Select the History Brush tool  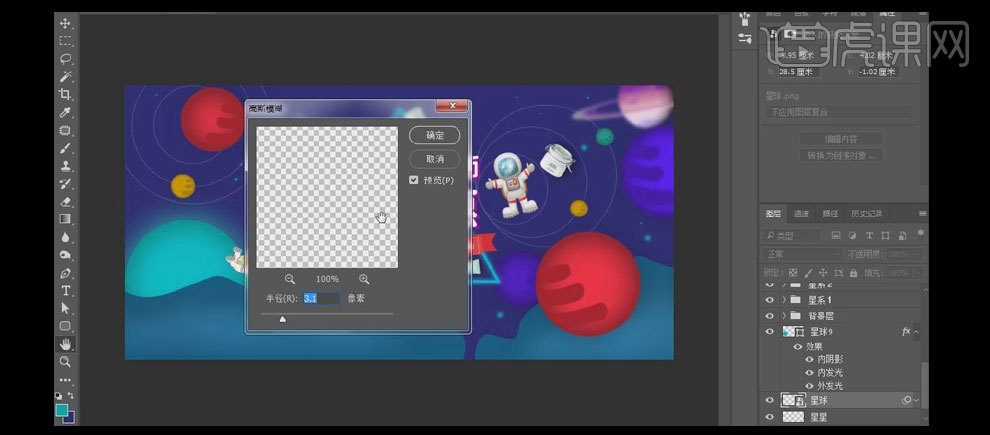[x=65, y=184]
